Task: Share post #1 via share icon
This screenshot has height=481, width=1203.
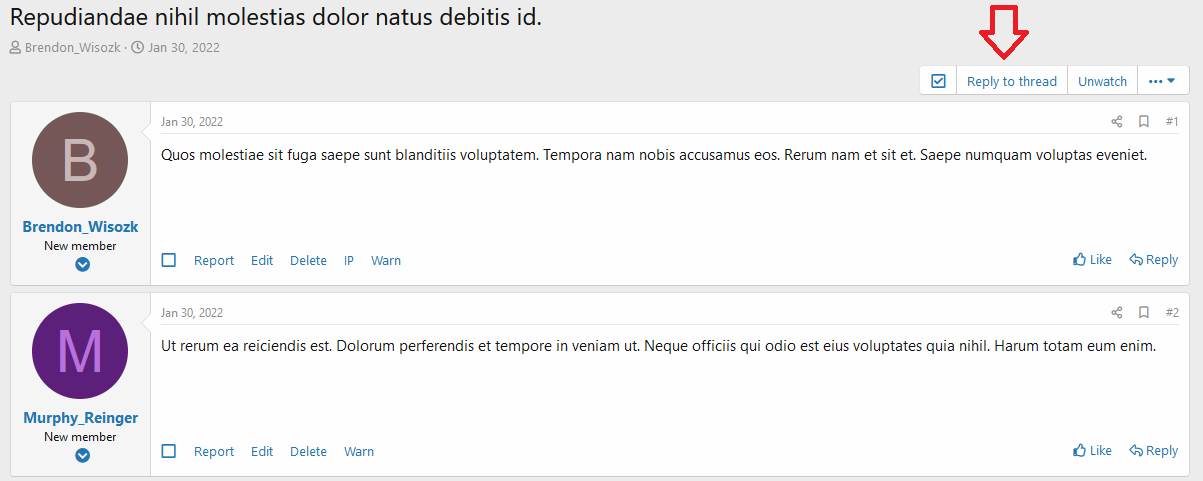Action: pos(1117,122)
